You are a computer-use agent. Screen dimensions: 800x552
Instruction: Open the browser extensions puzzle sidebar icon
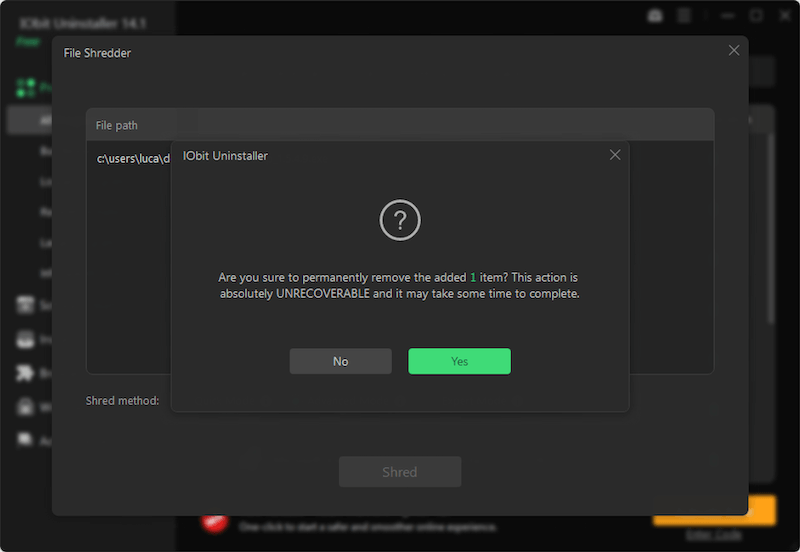tap(24, 373)
